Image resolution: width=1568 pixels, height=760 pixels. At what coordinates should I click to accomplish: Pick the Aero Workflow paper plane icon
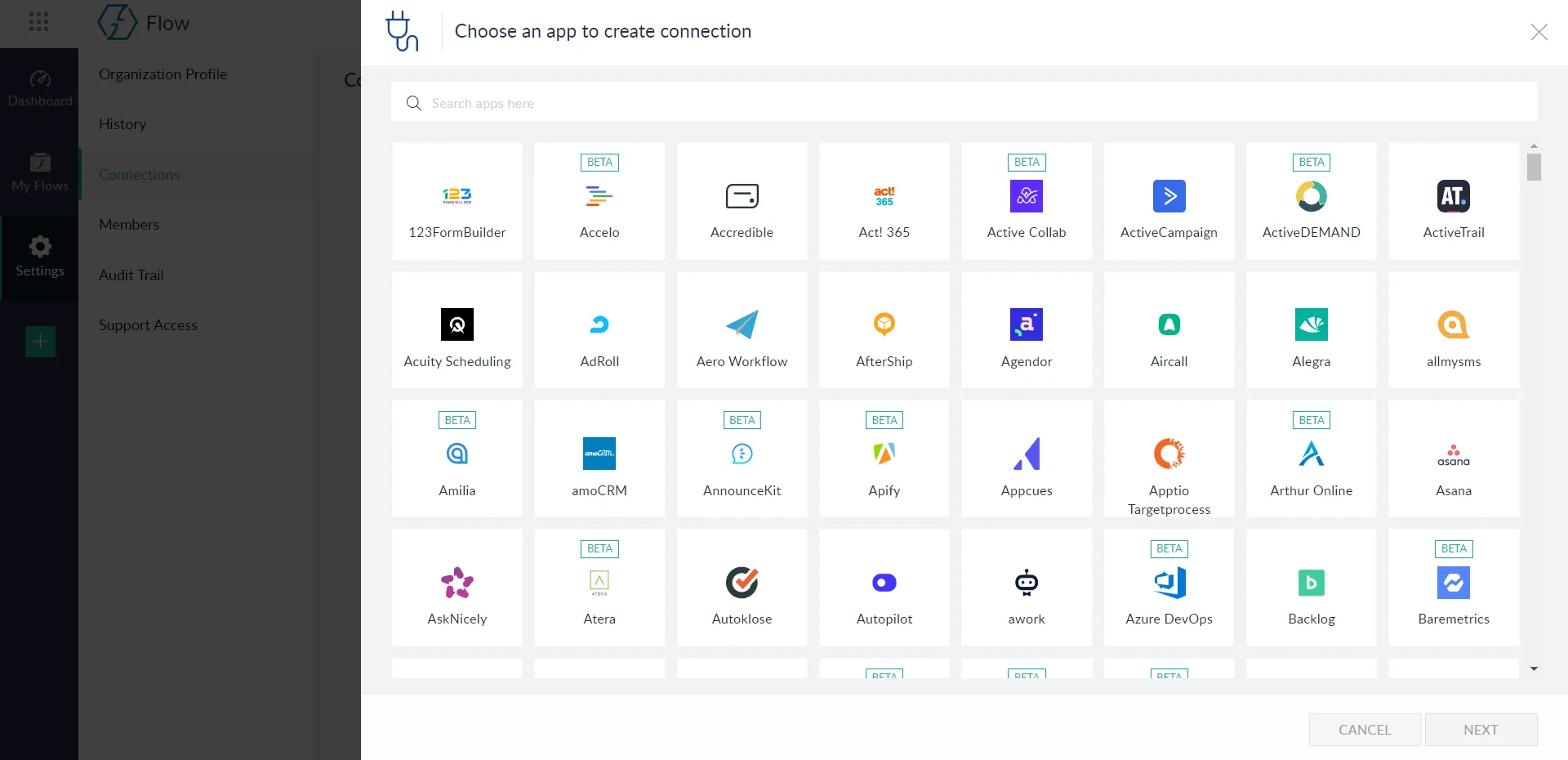tap(742, 324)
